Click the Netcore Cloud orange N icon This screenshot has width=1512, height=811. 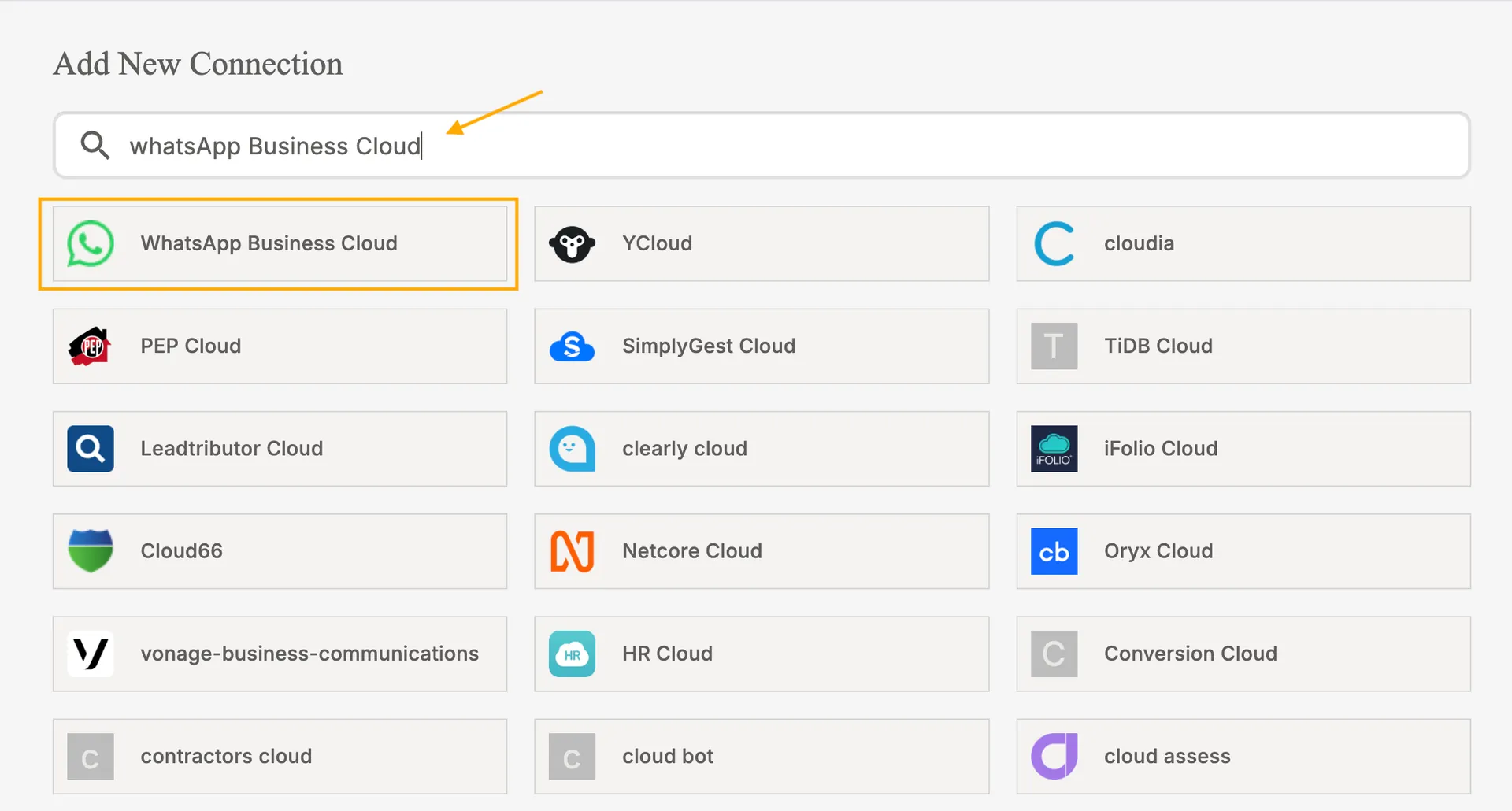572,551
